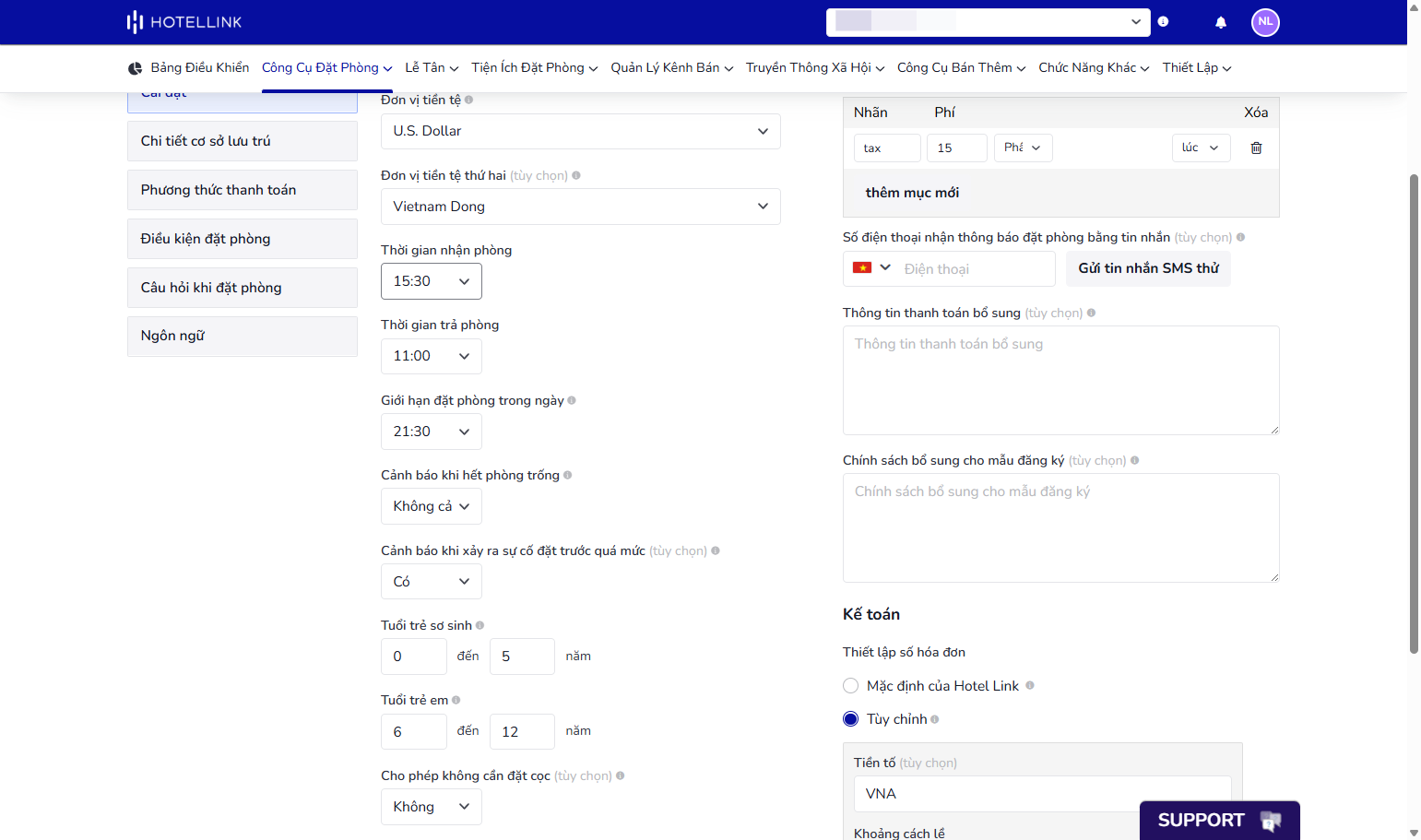The height and width of the screenshot is (840, 1421).
Task: Open the Thiết Lập menu
Action: [1197, 68]
